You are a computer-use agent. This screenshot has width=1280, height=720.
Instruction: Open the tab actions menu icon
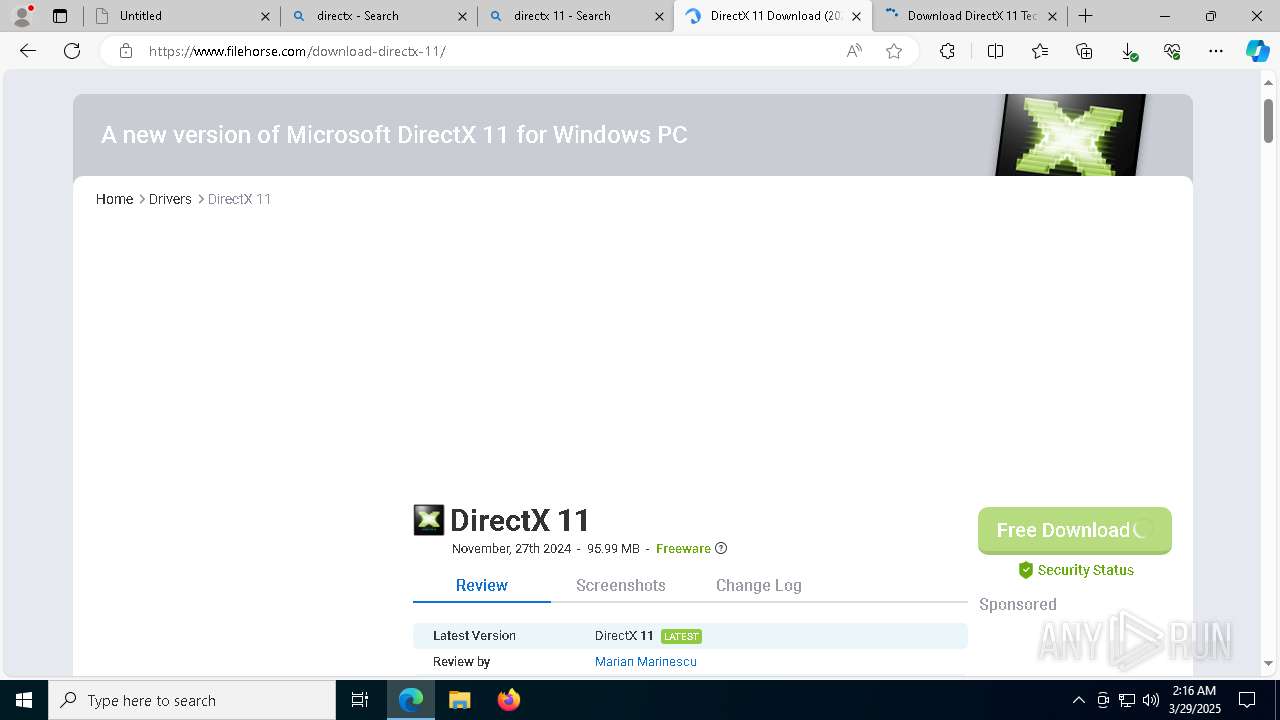click(x=60, y=16)
